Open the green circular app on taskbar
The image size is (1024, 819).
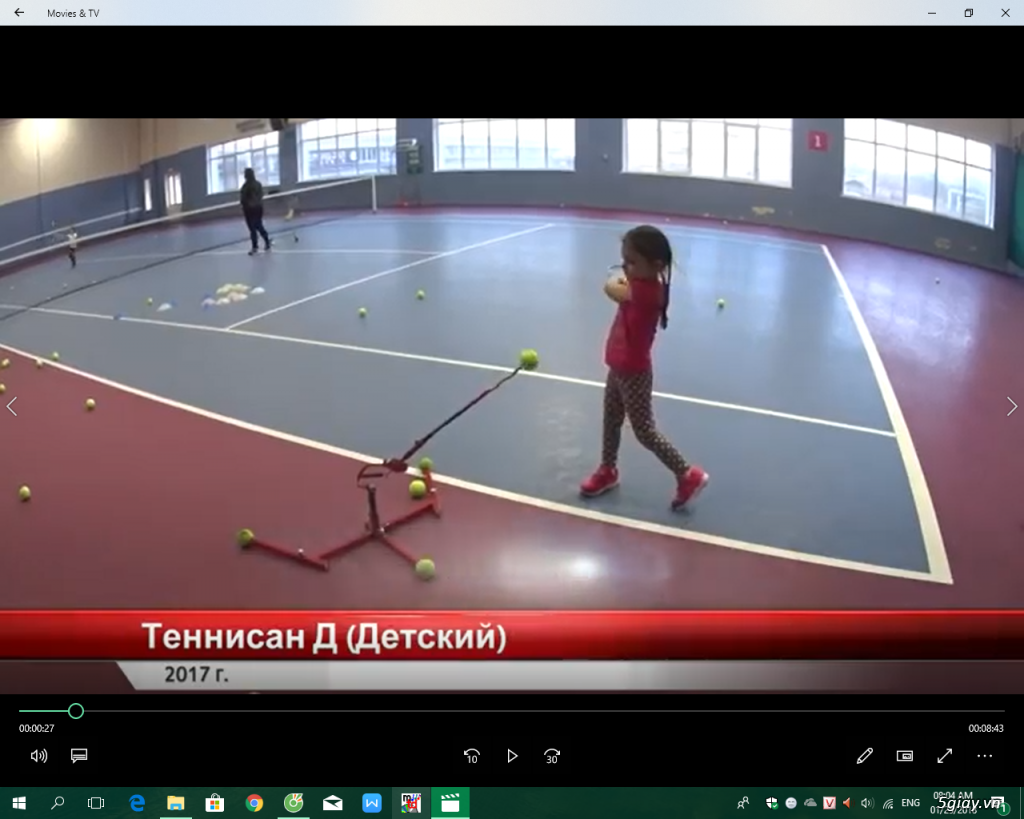pos(293,803)
